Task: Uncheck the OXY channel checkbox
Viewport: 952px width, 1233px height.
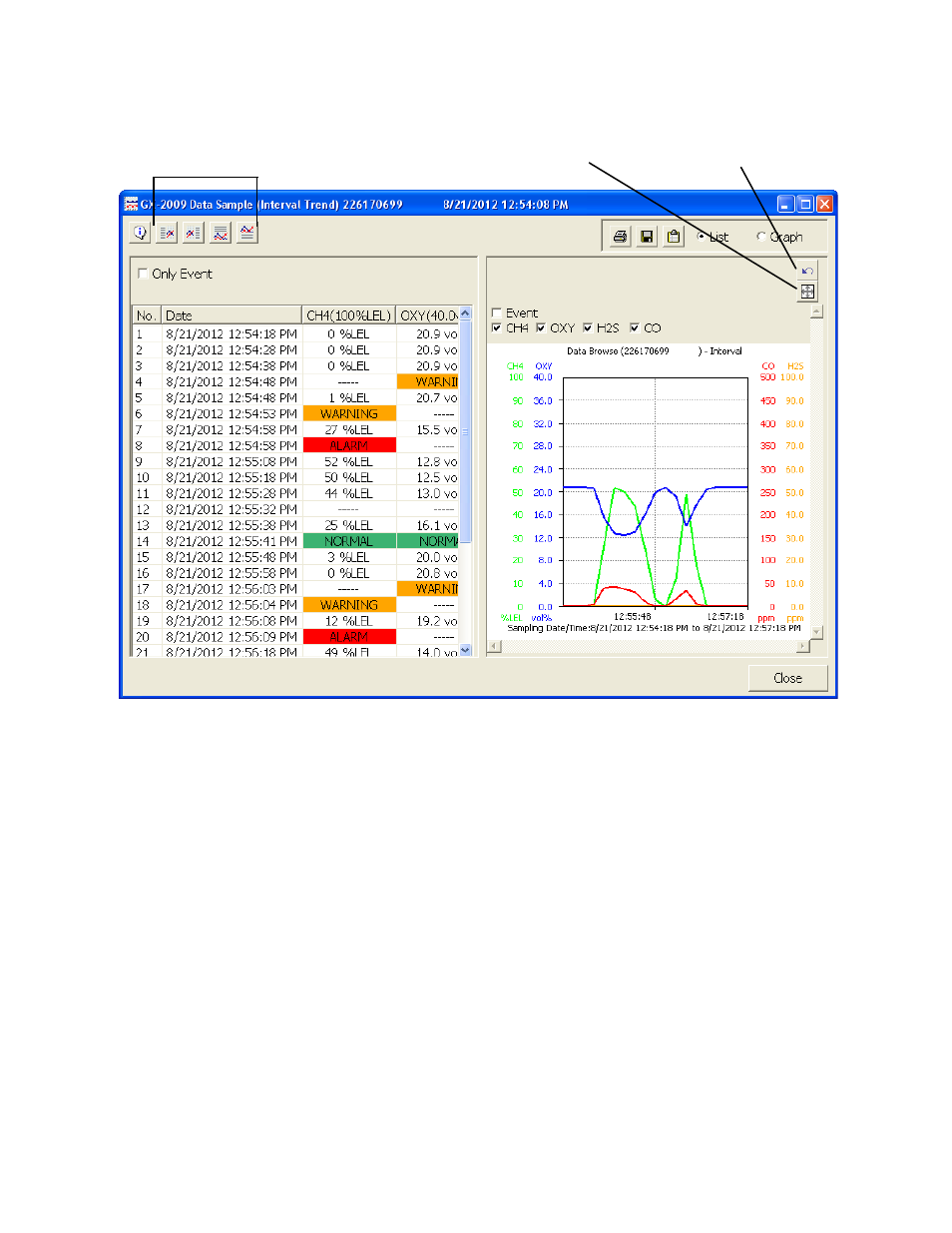Action: 541,327
